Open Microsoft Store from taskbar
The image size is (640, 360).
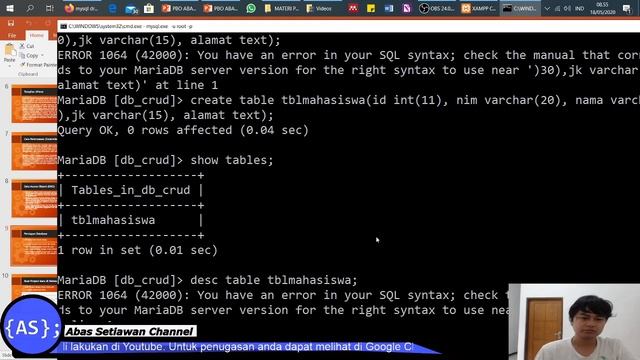click(149, 8)
